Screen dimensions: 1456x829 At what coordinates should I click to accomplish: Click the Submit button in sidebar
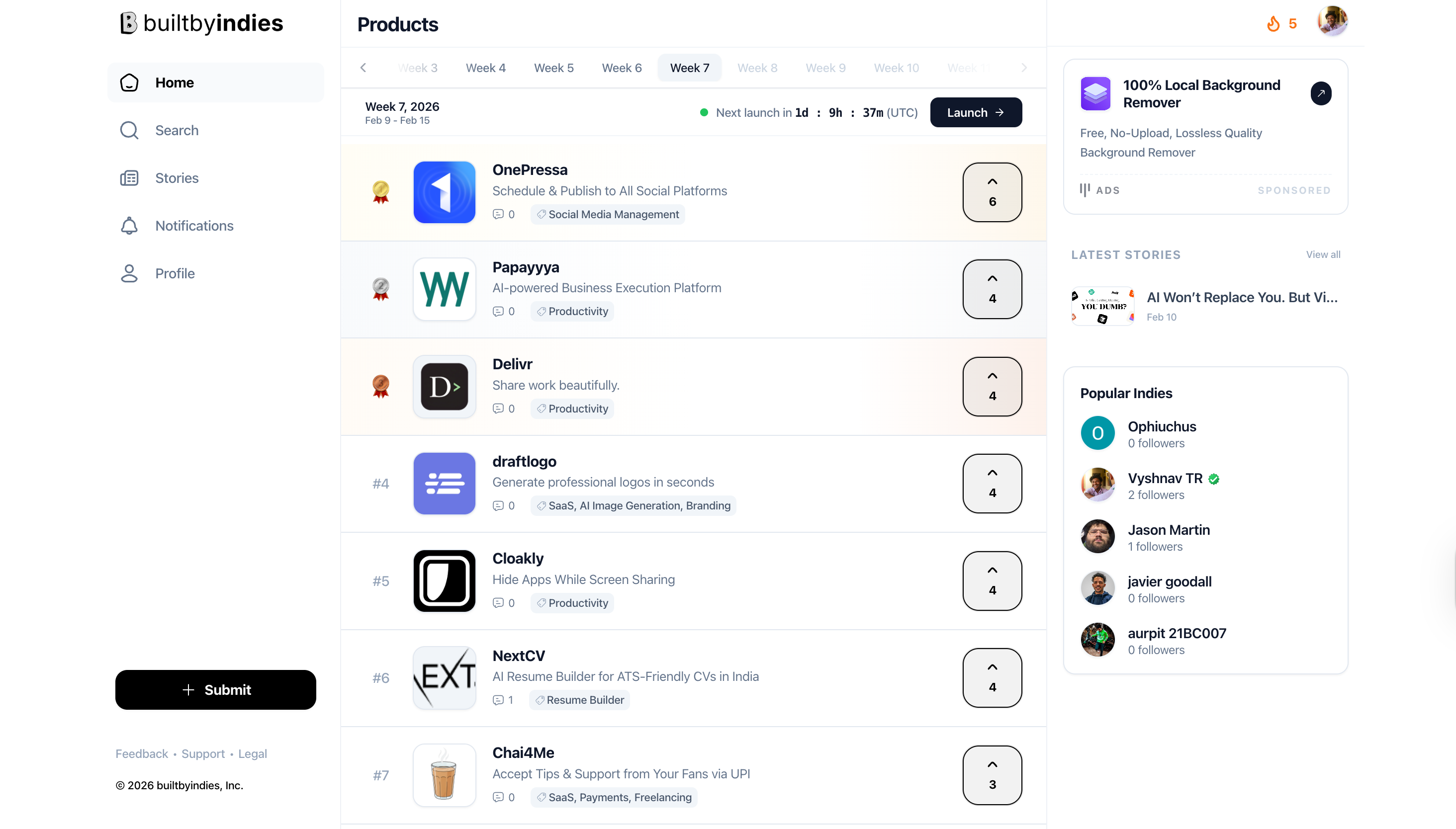tap(215, 689)
